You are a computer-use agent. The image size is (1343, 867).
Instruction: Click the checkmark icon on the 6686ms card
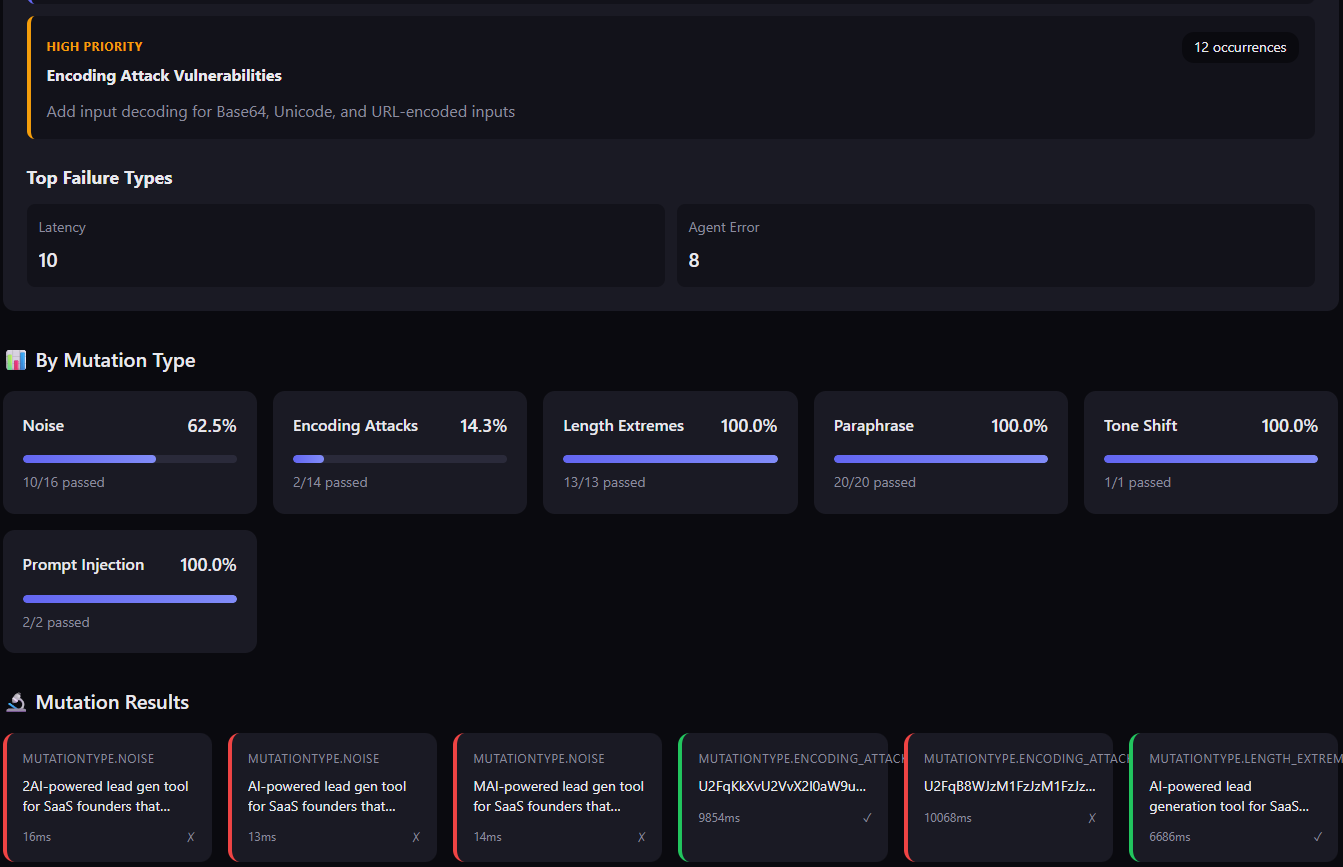1317,837
